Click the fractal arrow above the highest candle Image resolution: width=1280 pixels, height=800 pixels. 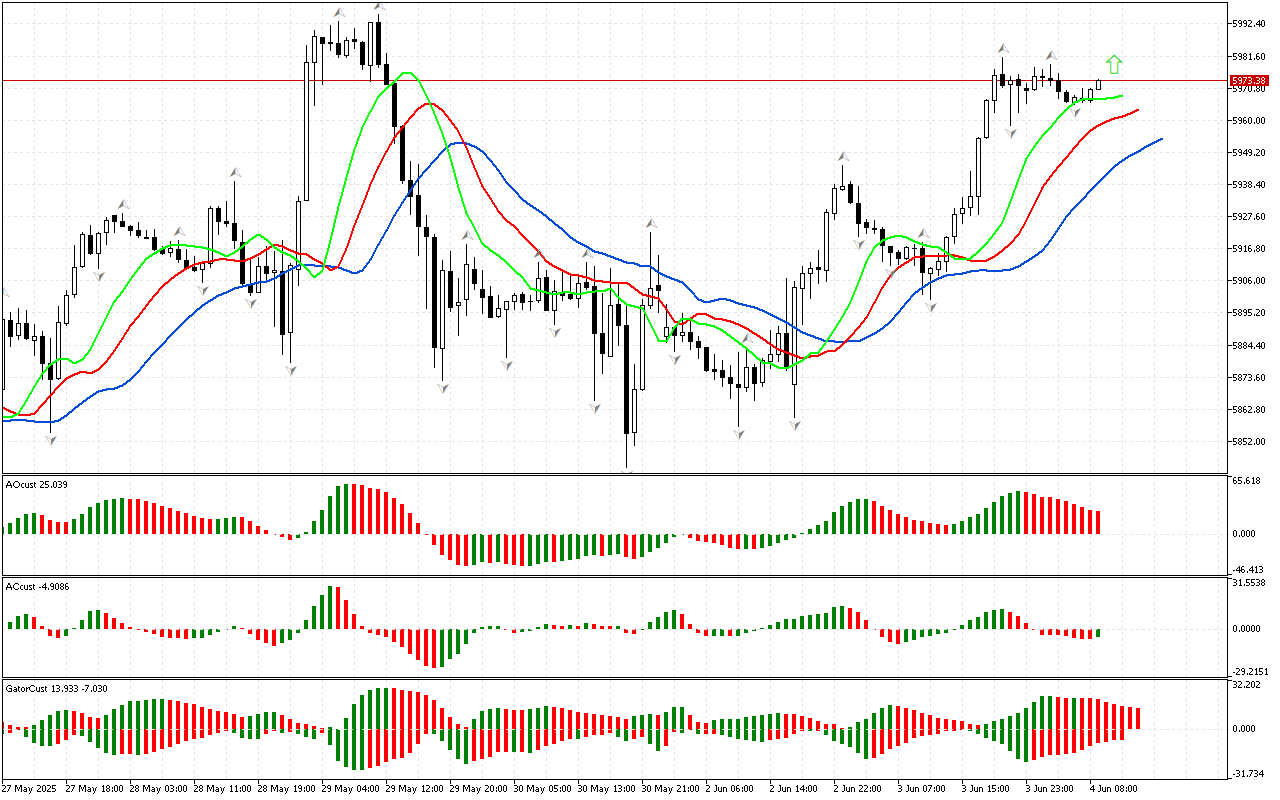(379, 7)
